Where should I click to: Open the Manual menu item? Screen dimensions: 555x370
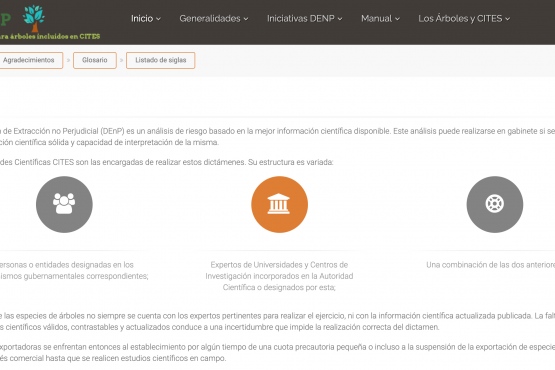tap(376, 18)
